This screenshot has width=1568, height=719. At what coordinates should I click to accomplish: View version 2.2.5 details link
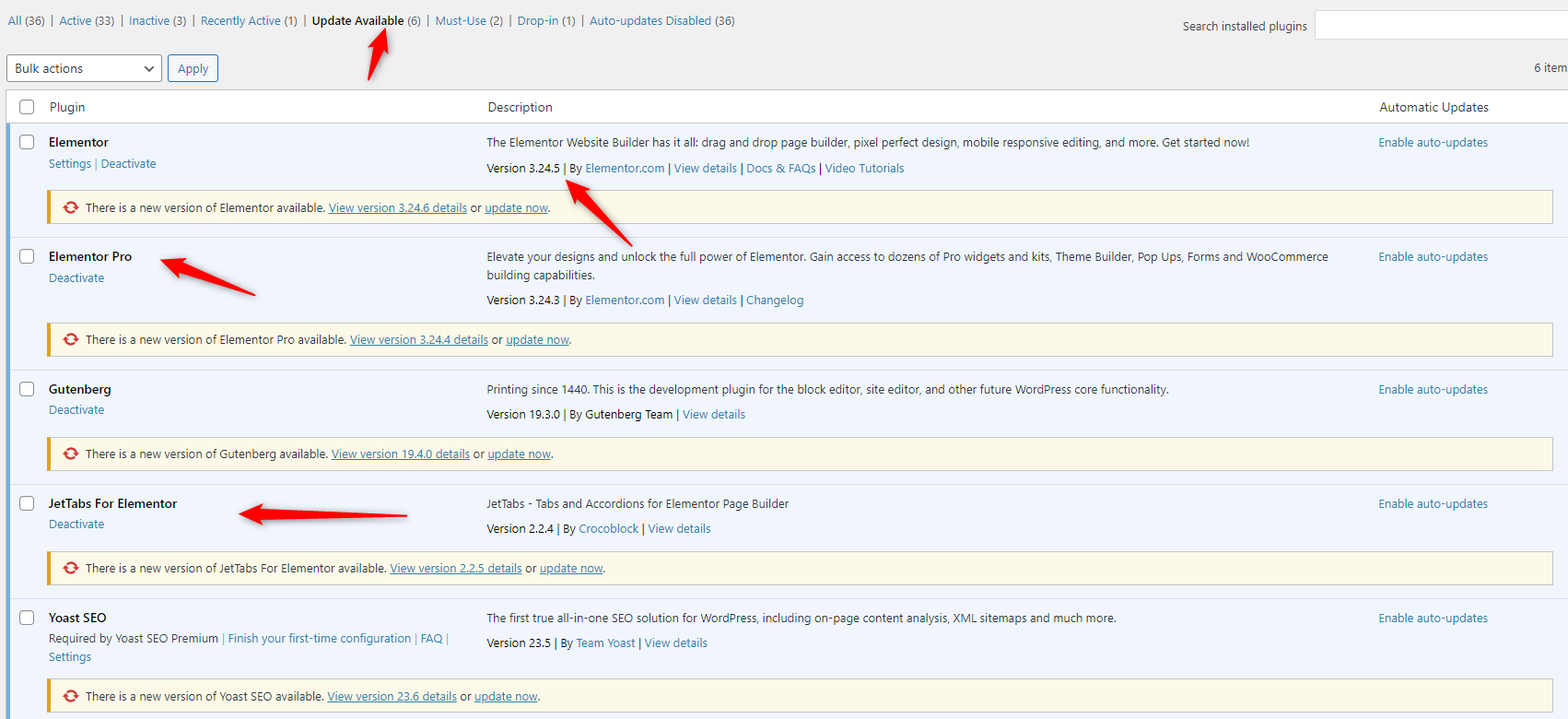point(456,568)
